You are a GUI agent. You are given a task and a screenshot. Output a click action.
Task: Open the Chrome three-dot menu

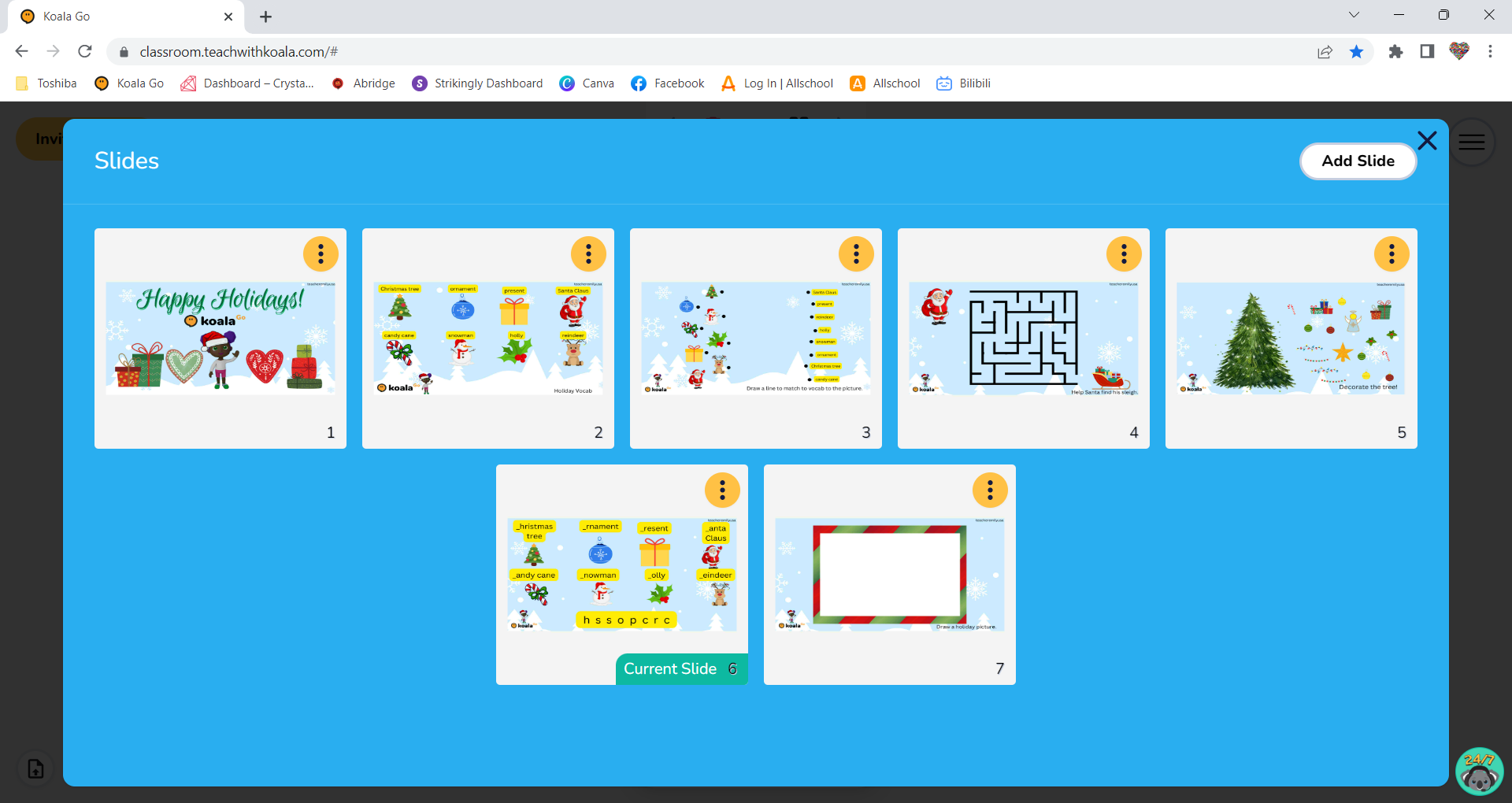(1490, 51)
